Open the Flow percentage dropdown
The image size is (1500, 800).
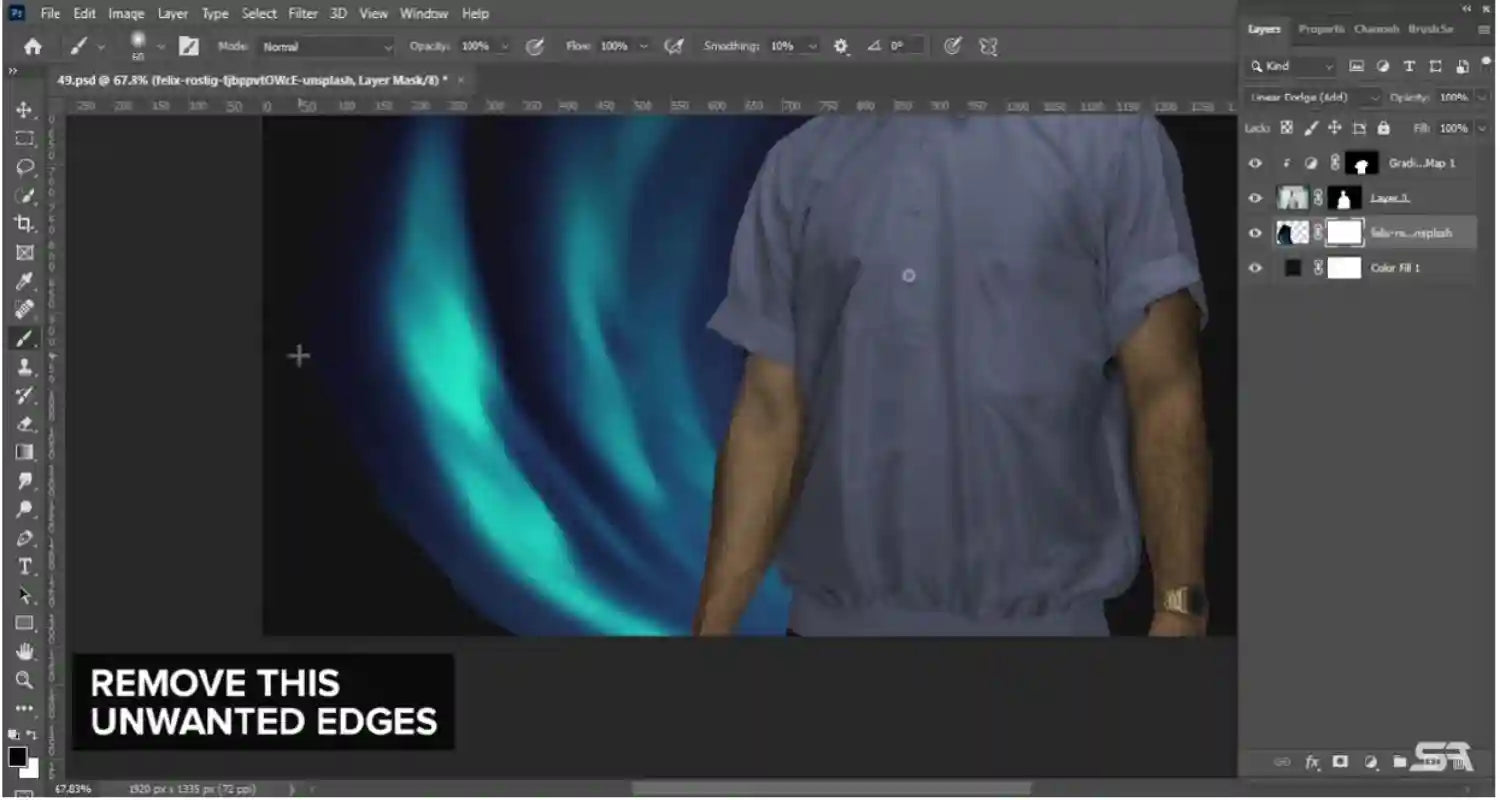click(x=643, y=46)
